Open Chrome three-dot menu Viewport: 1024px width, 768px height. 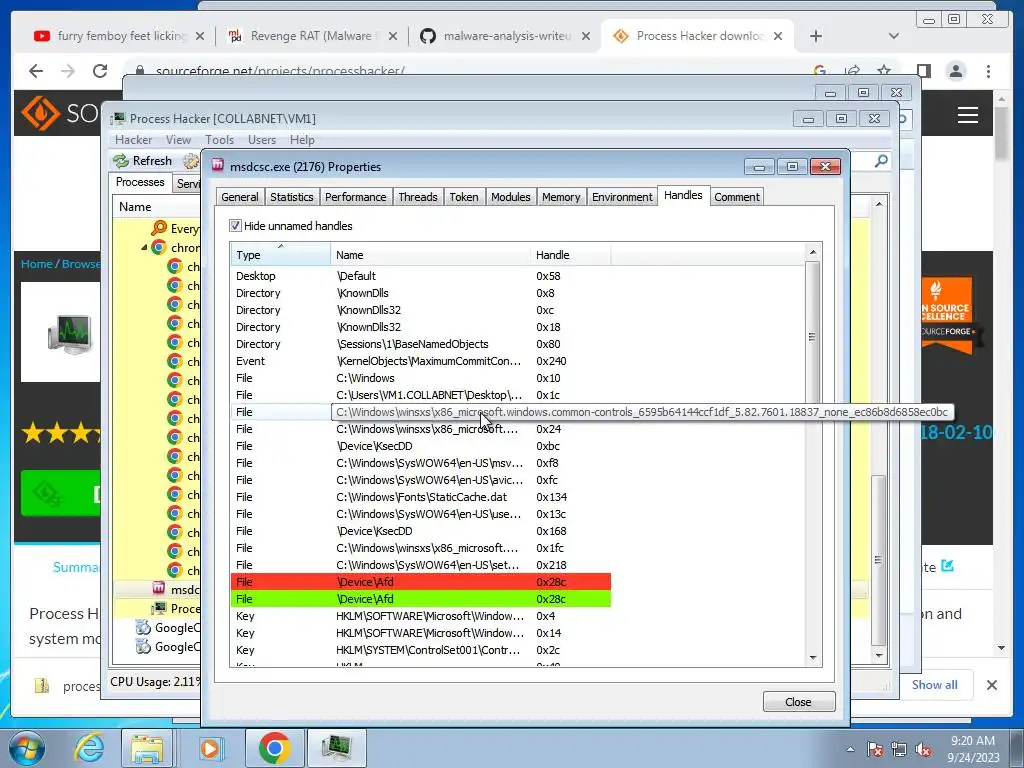pyautogui.click(x=988, y=71)
